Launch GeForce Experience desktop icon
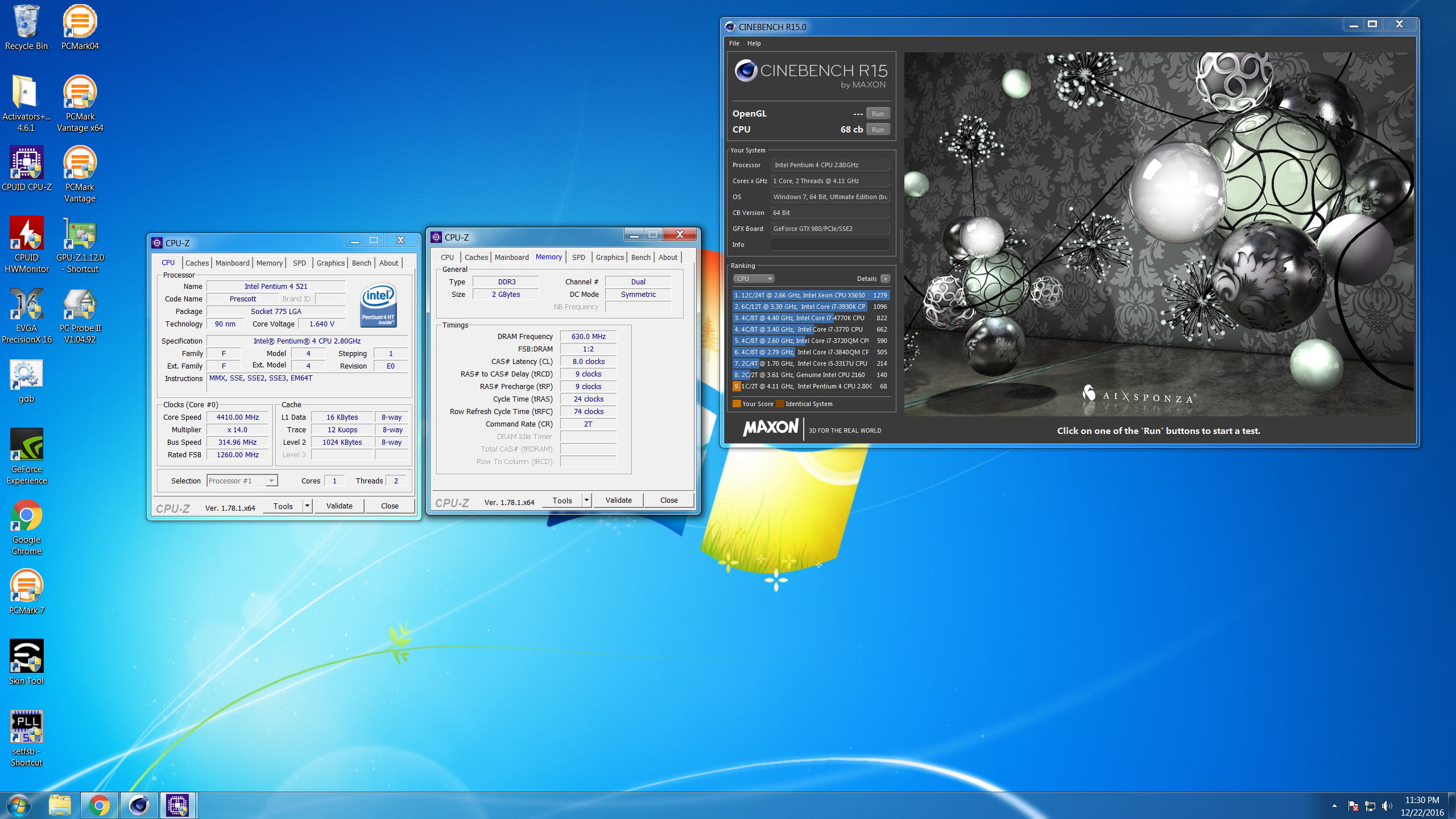The width and height of the screenshot is (1456, 819). 26,457
